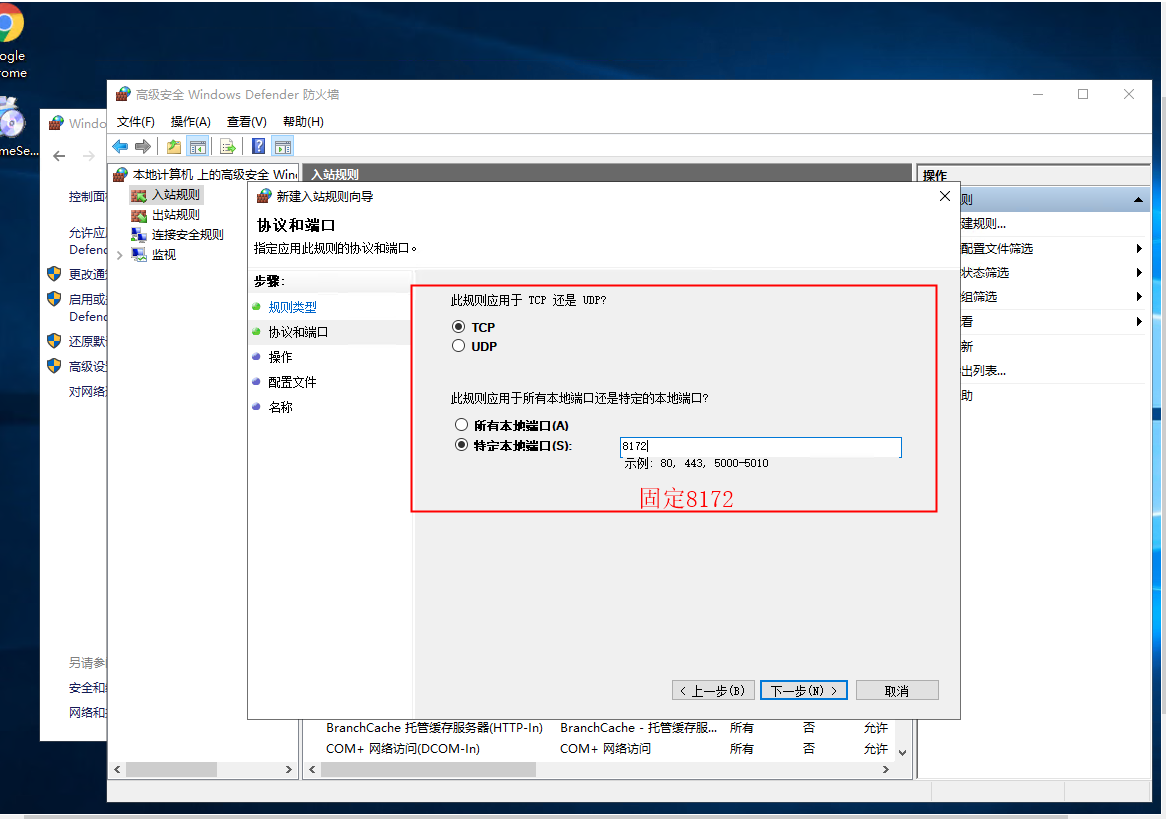This screenshot has width=1166, height=819.
Task: Click the tree pane horizontal scrollbar thumb
Action: point(171,769)
